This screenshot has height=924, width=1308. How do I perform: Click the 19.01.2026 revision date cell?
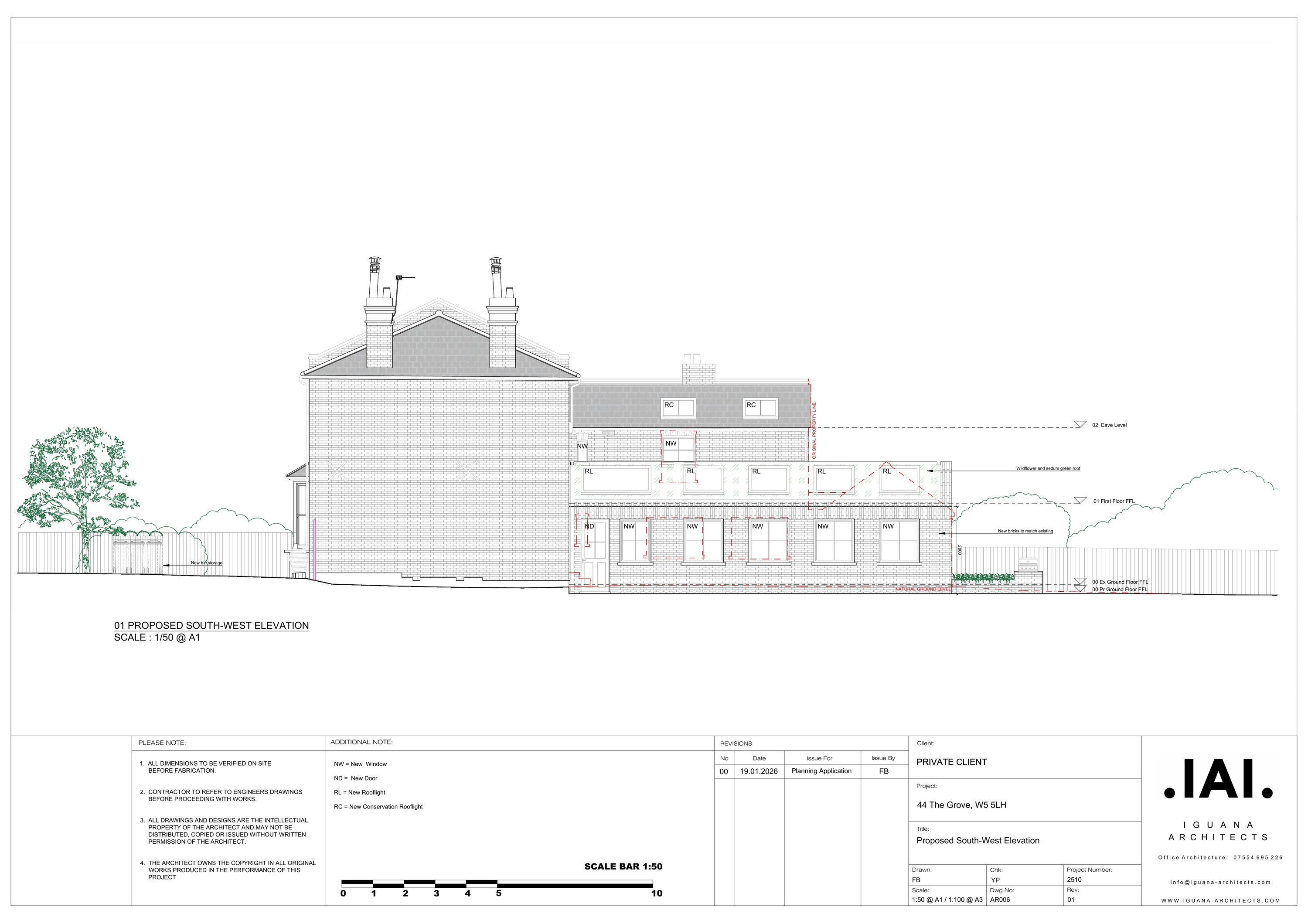tap(759, 771)
